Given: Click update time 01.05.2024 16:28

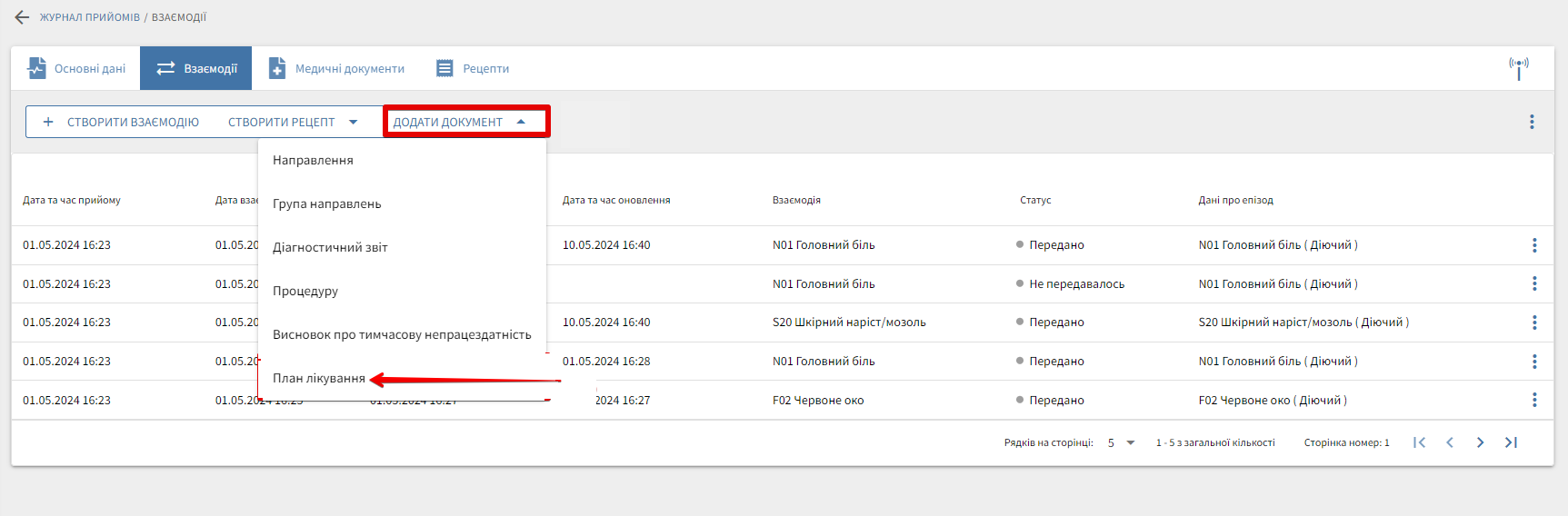Looking at the screenshot, I should click(606, 362).
